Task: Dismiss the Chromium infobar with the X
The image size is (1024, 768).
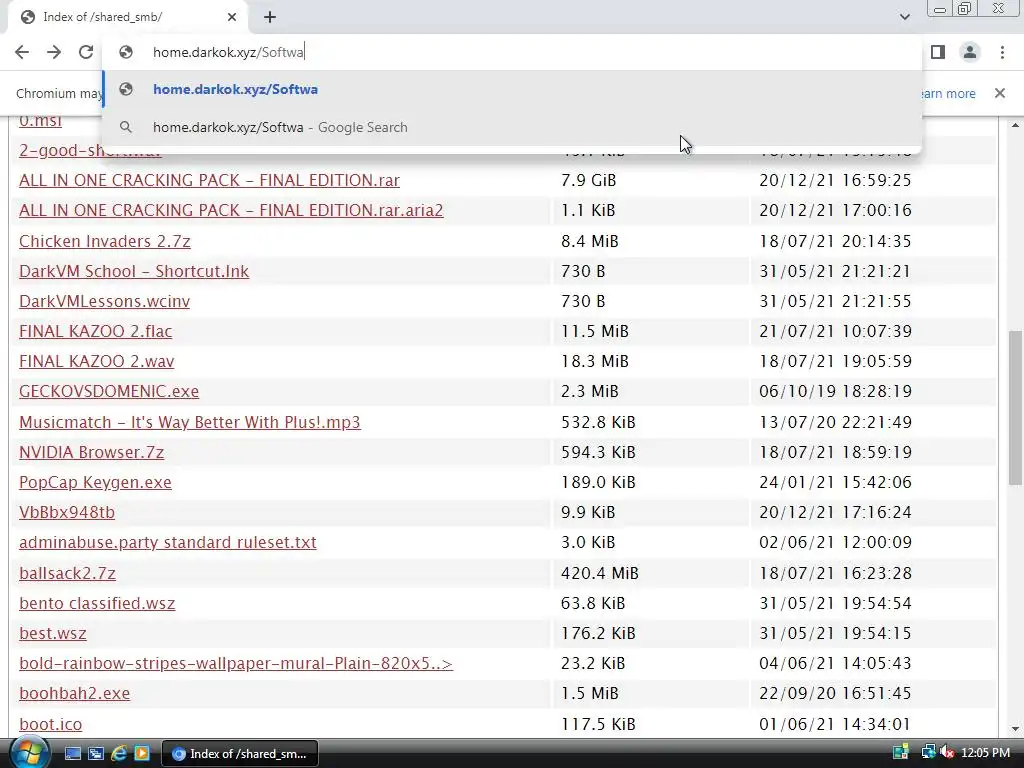Action: [x=999, y=93]
